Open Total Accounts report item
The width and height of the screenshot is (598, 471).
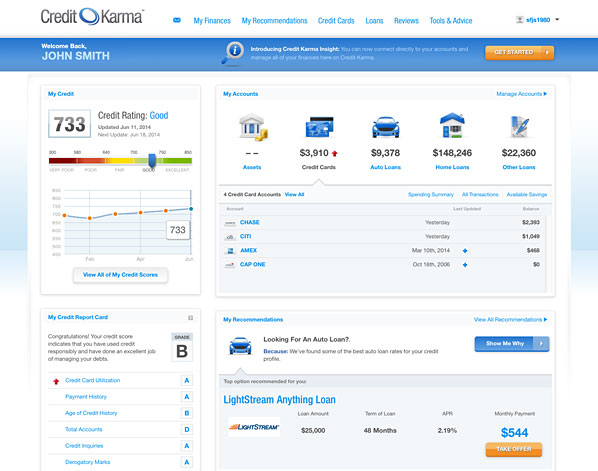click(84, 429)
